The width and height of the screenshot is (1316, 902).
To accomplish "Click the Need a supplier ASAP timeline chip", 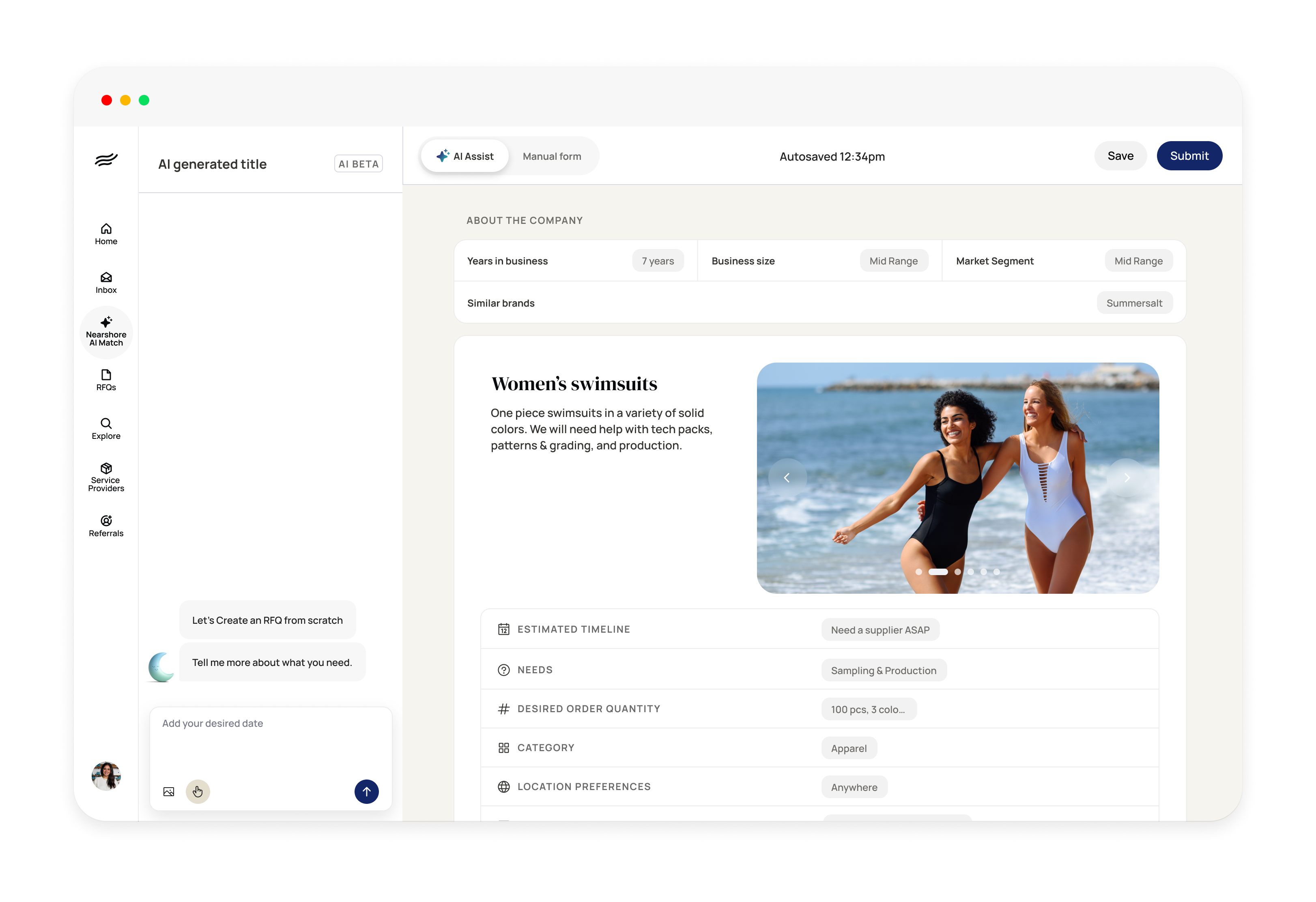I will pyautogui.click(x=879, y=630).
